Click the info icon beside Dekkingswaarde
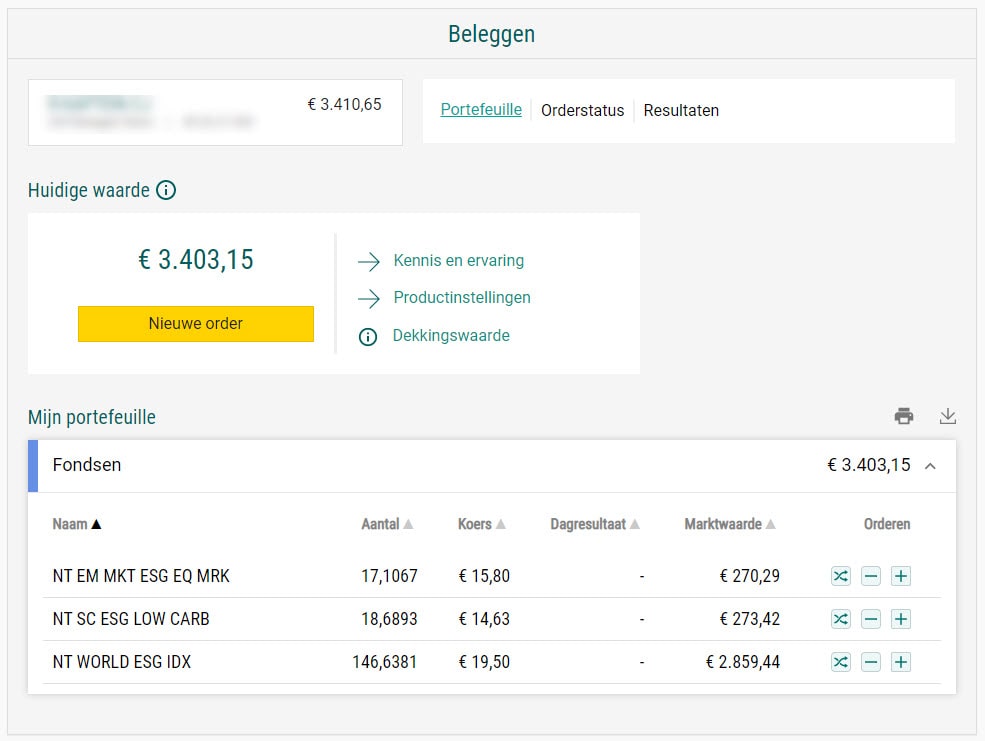This screenshot has height=741, width=985. pyautogui.click(x=367, y=337)
